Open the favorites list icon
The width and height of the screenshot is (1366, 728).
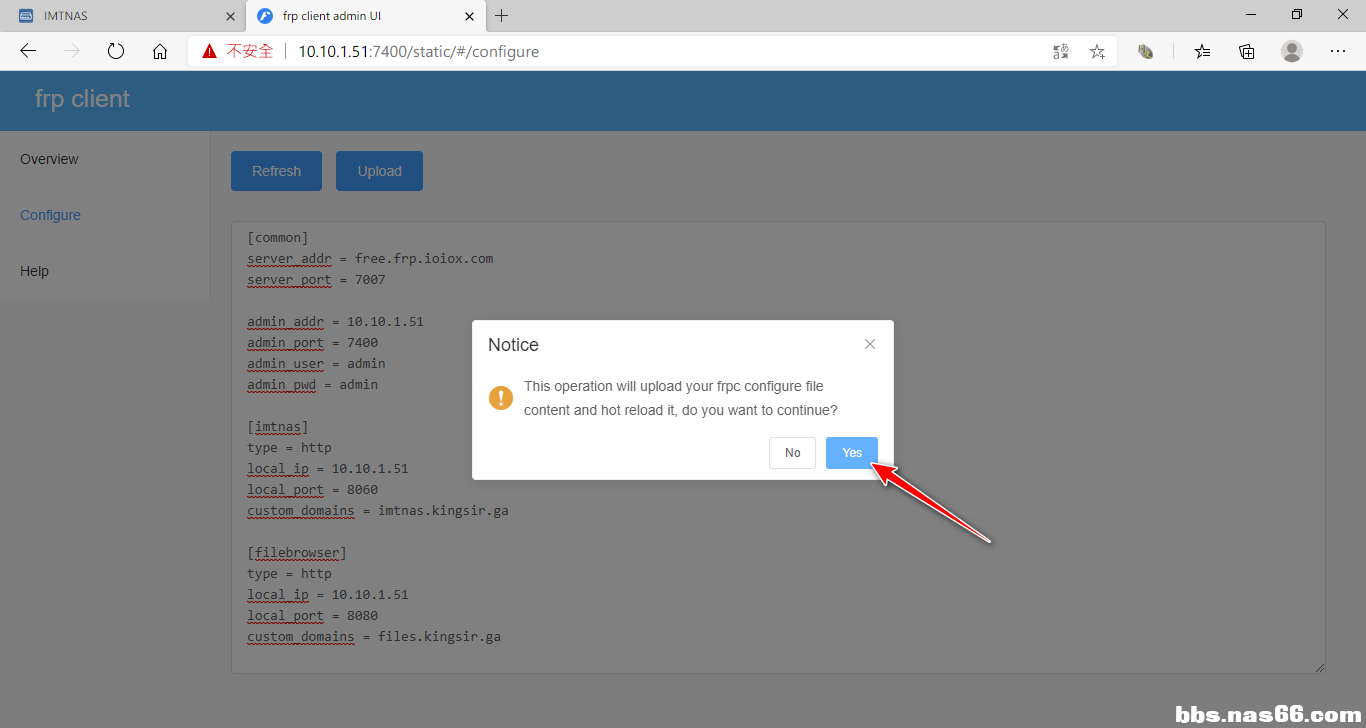1203,51
